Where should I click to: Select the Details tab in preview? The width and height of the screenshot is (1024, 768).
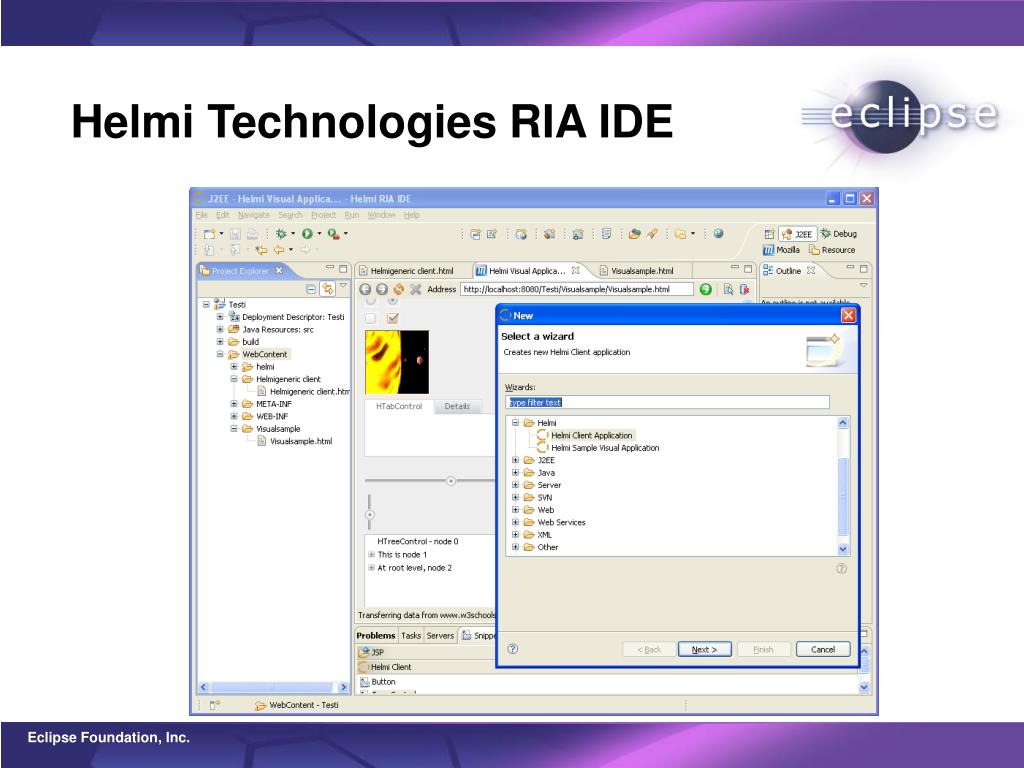click(457, 406)
